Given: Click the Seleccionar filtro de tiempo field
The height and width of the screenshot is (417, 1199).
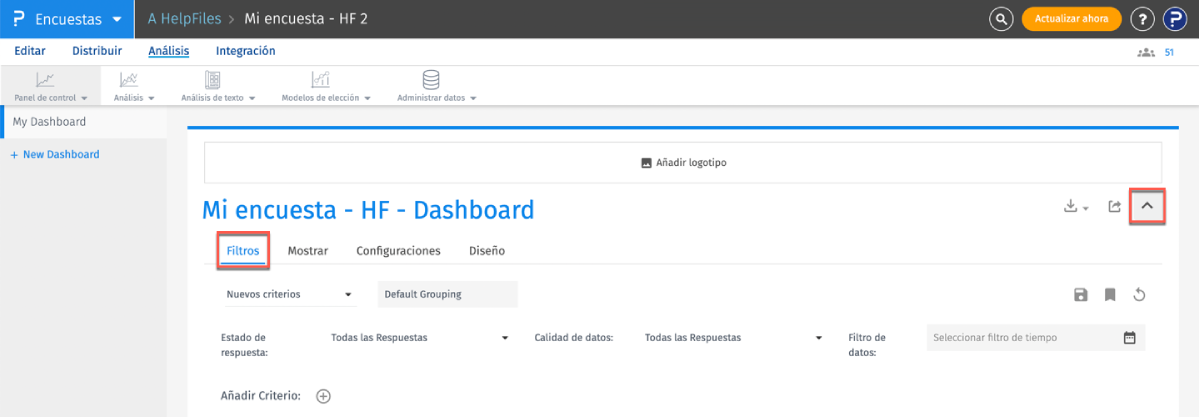Looking at the screenshot, I should 1036,337.
